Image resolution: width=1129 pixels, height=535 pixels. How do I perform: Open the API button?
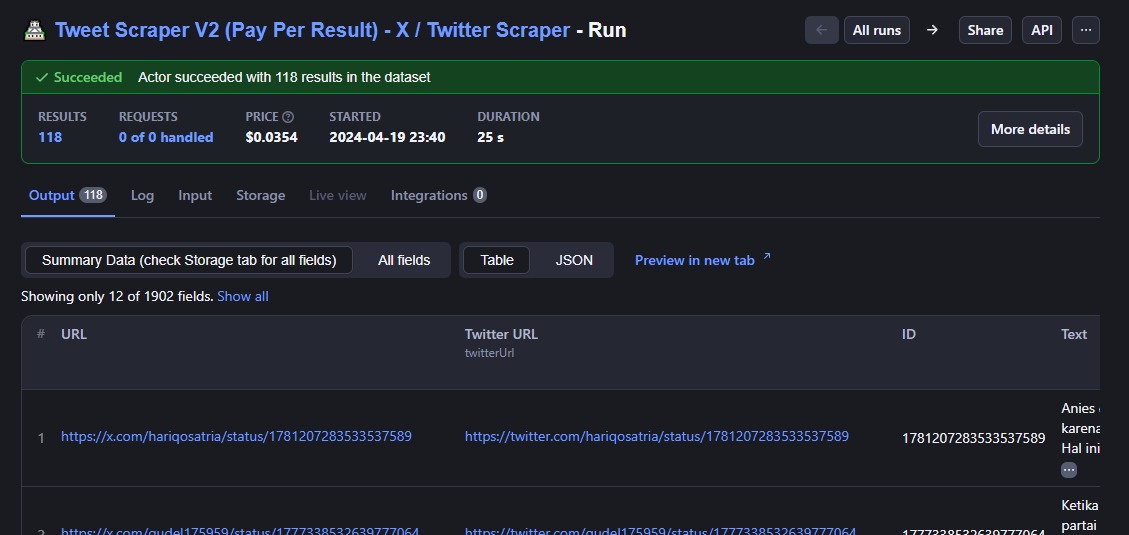pyautogui.click(x=1042, y=30)
